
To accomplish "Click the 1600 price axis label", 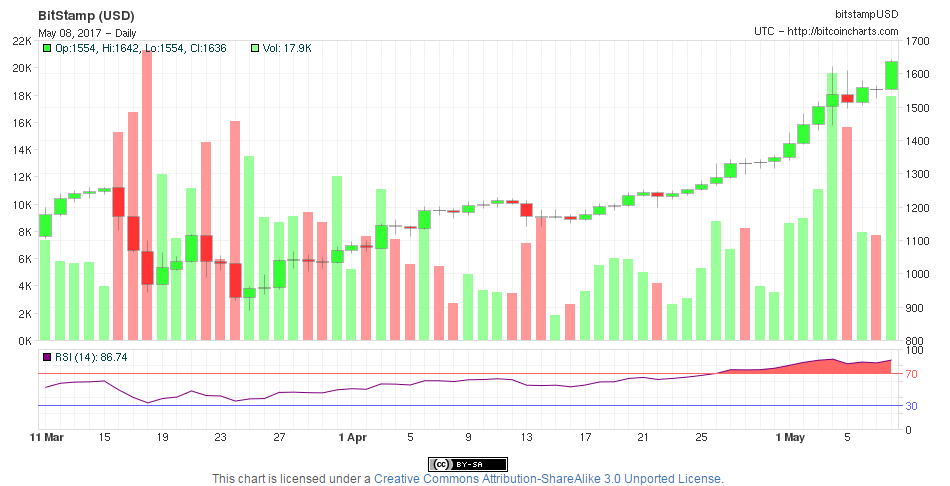I will [917, 75].
